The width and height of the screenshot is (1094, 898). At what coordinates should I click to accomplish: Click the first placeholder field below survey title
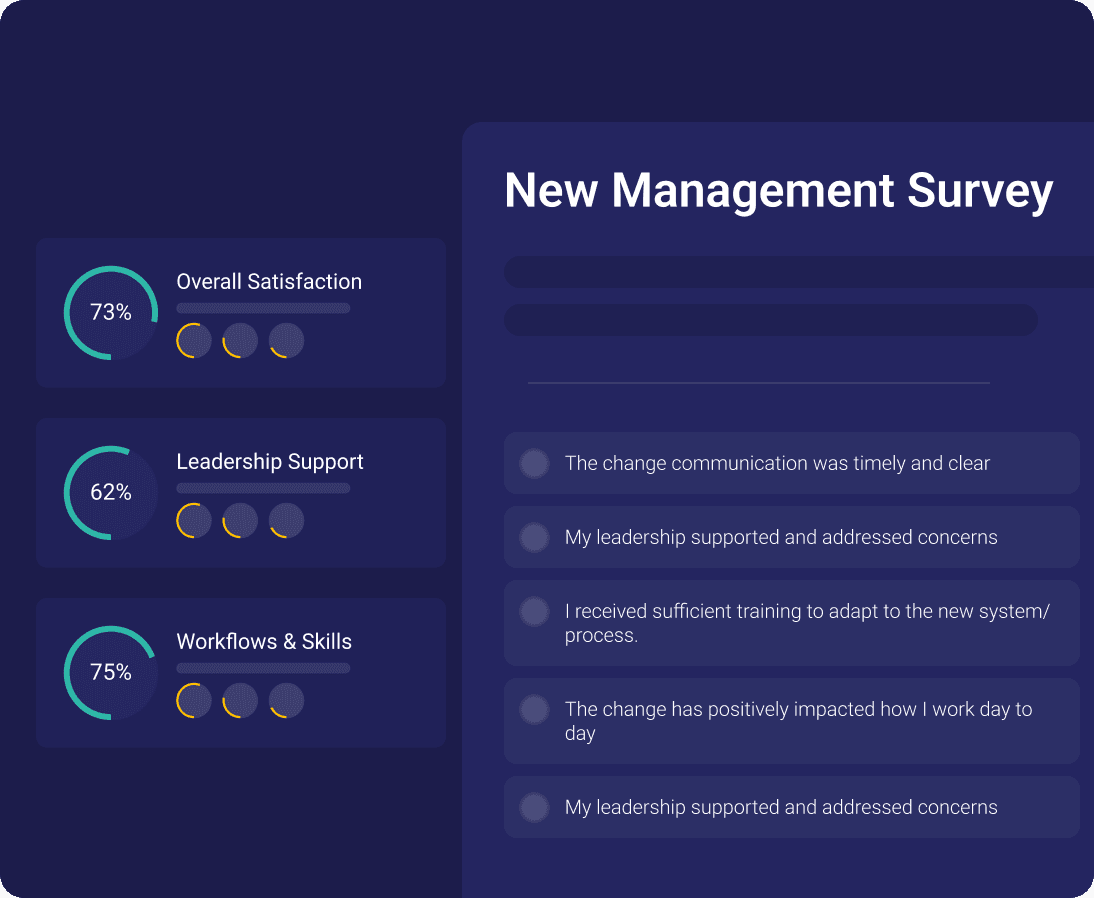(x=798, y=272)
